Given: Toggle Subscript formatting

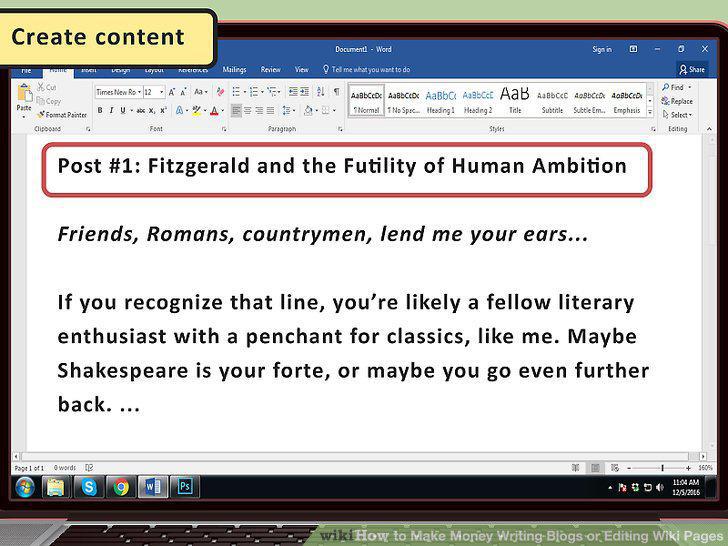Looking at the screenshot, I should point(152,110).
